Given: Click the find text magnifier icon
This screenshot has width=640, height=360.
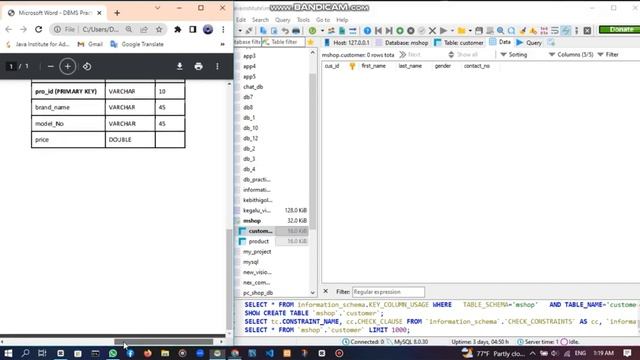Looking at the screenshot, I should pyautogui.click(x=500, y=31).
